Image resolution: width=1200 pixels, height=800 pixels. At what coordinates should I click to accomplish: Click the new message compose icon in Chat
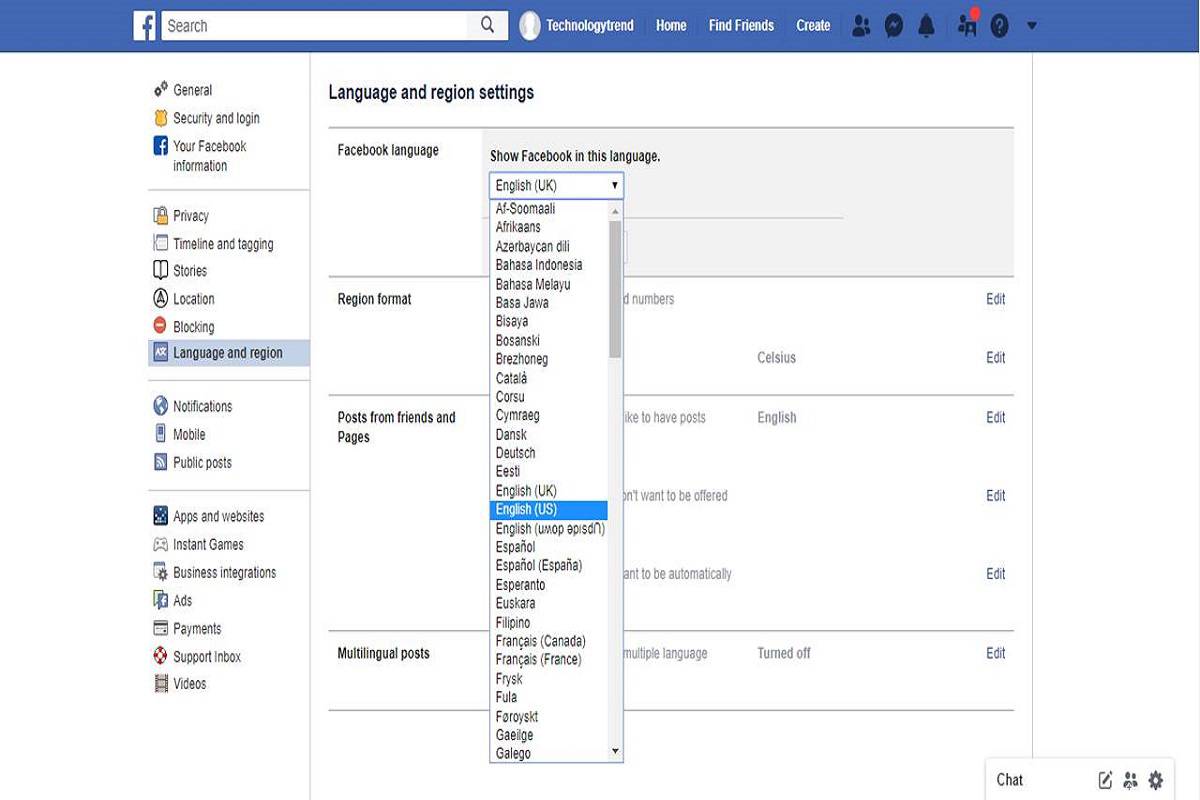click(x=1105, y=780)
